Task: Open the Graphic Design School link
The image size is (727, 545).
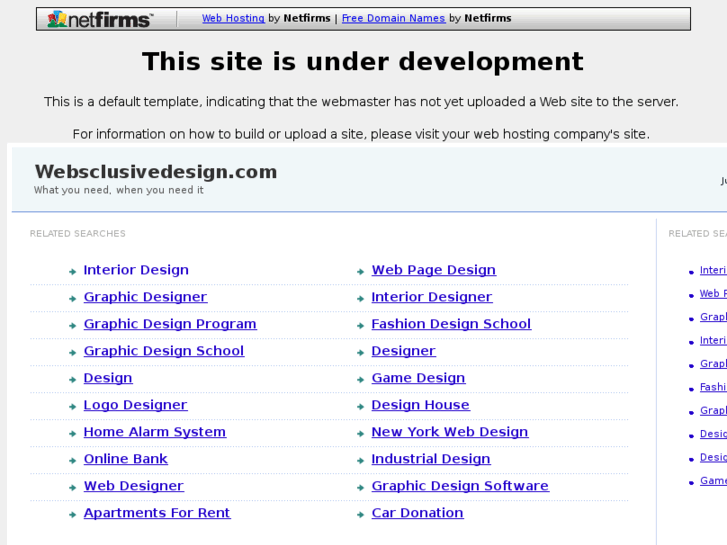Action: click(164, 351)
